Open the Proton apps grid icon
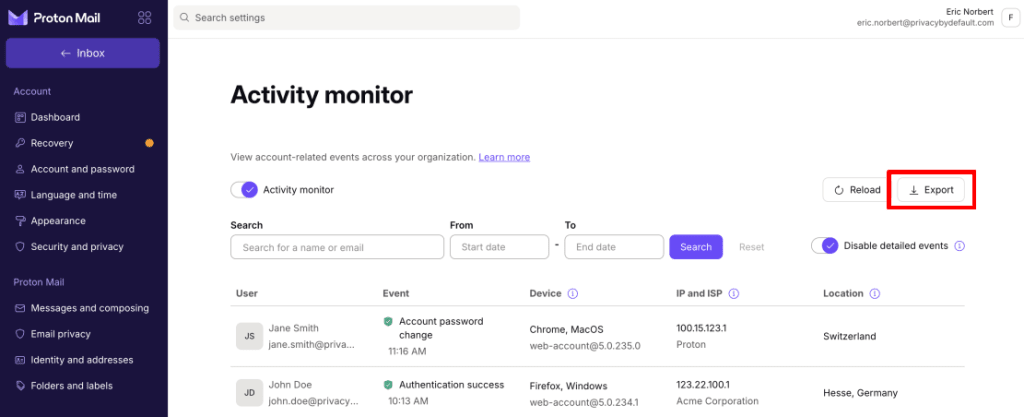The width and height of the screenshot is (1024, 417). click(x=145, y=18)
